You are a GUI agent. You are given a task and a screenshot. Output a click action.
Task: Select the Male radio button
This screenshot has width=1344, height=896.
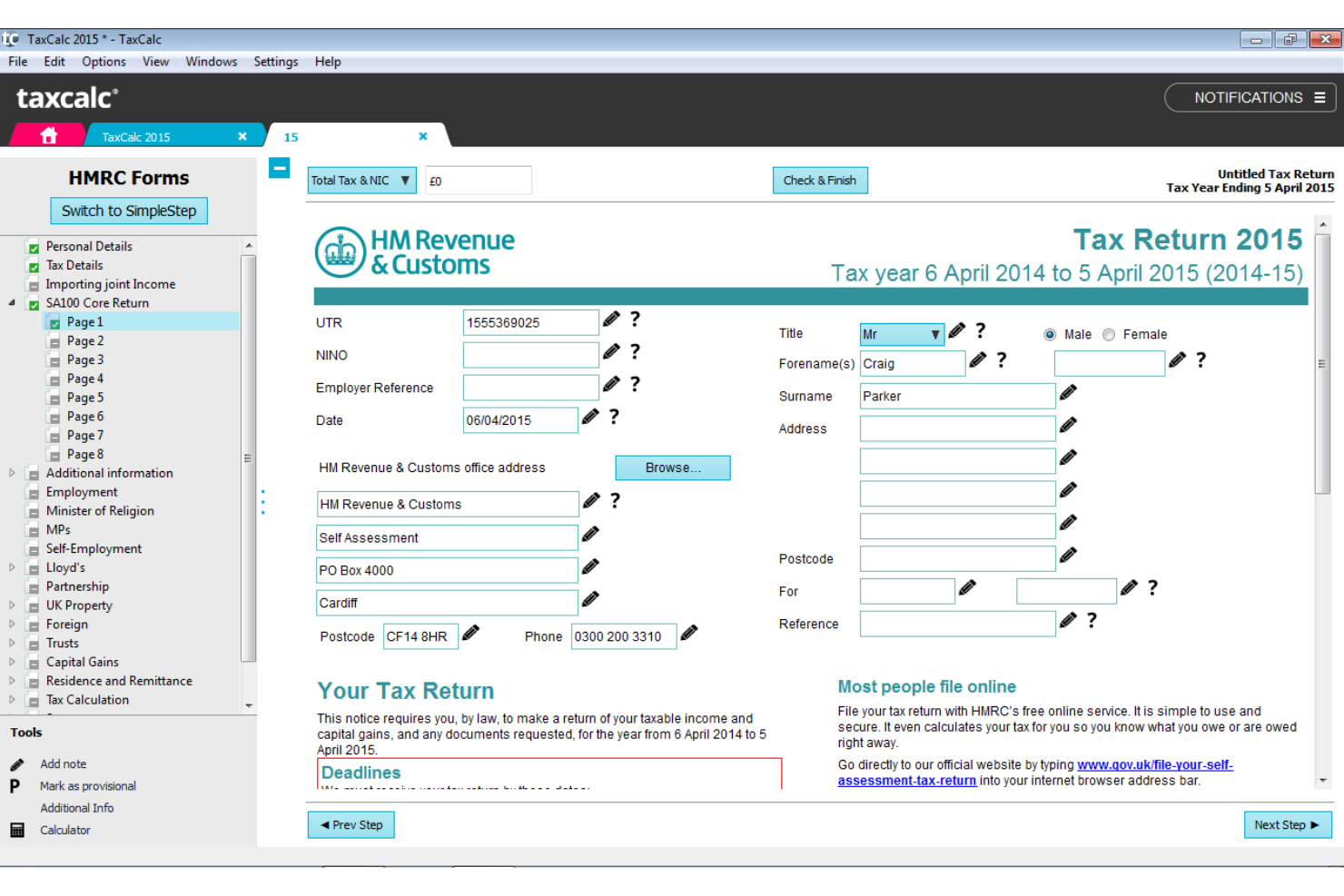pos(1050,335)
